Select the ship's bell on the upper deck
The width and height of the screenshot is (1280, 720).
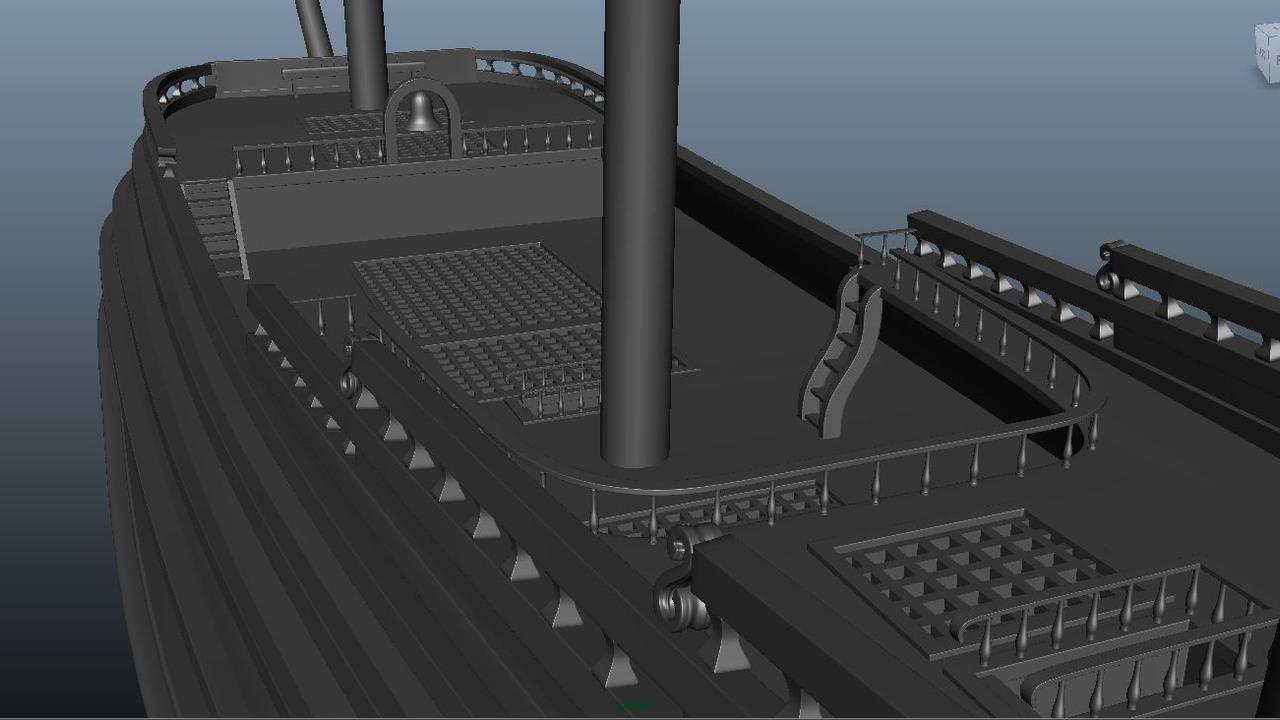[422, 113]
